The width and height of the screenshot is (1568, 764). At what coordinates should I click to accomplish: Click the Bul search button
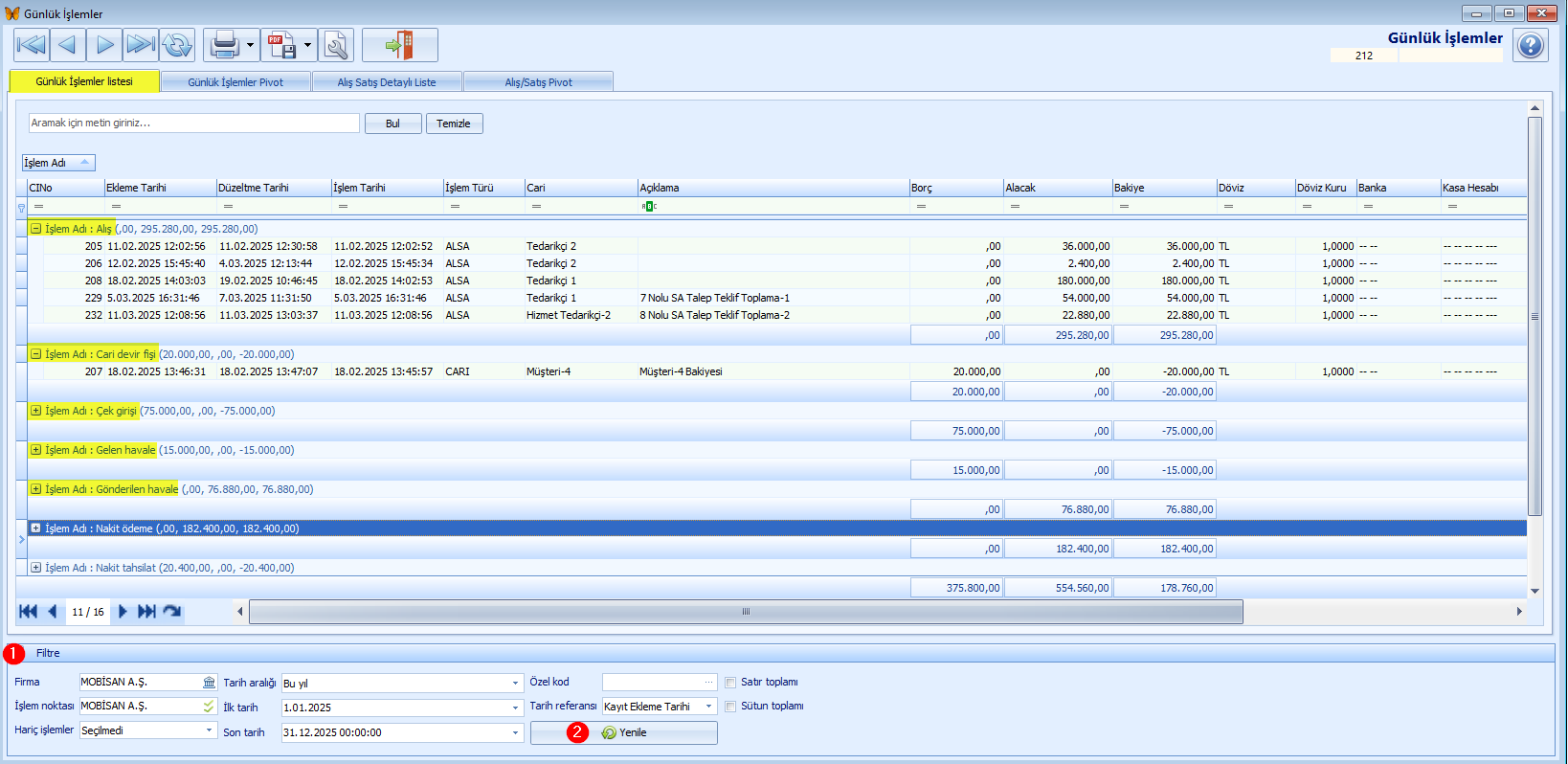392,124
